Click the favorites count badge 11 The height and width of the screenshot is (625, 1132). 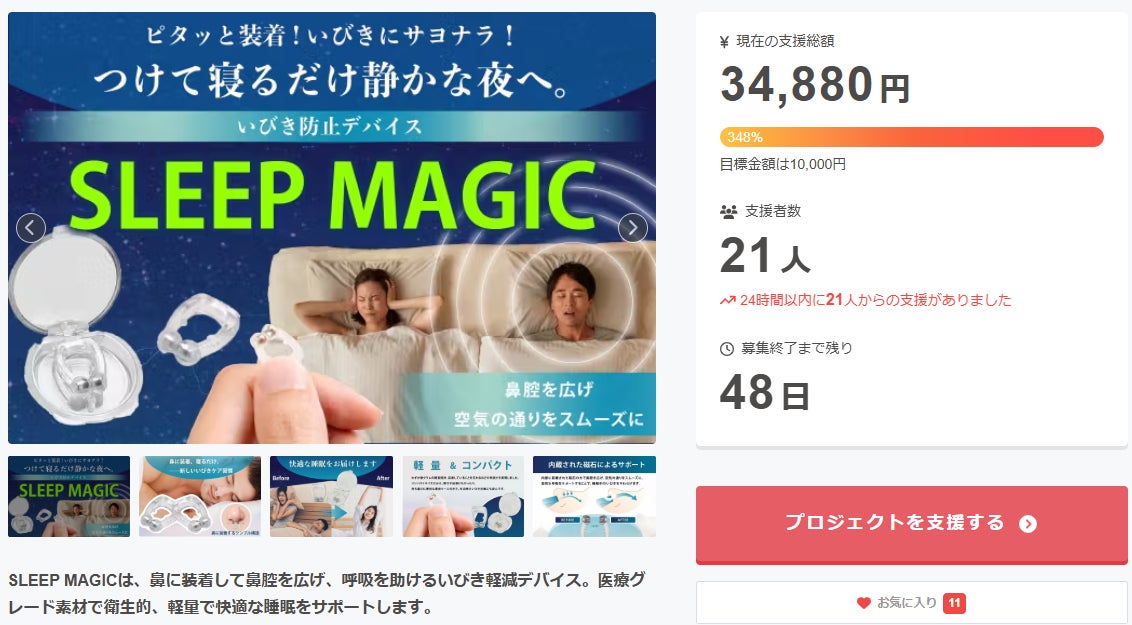click(x=954, y=603)
